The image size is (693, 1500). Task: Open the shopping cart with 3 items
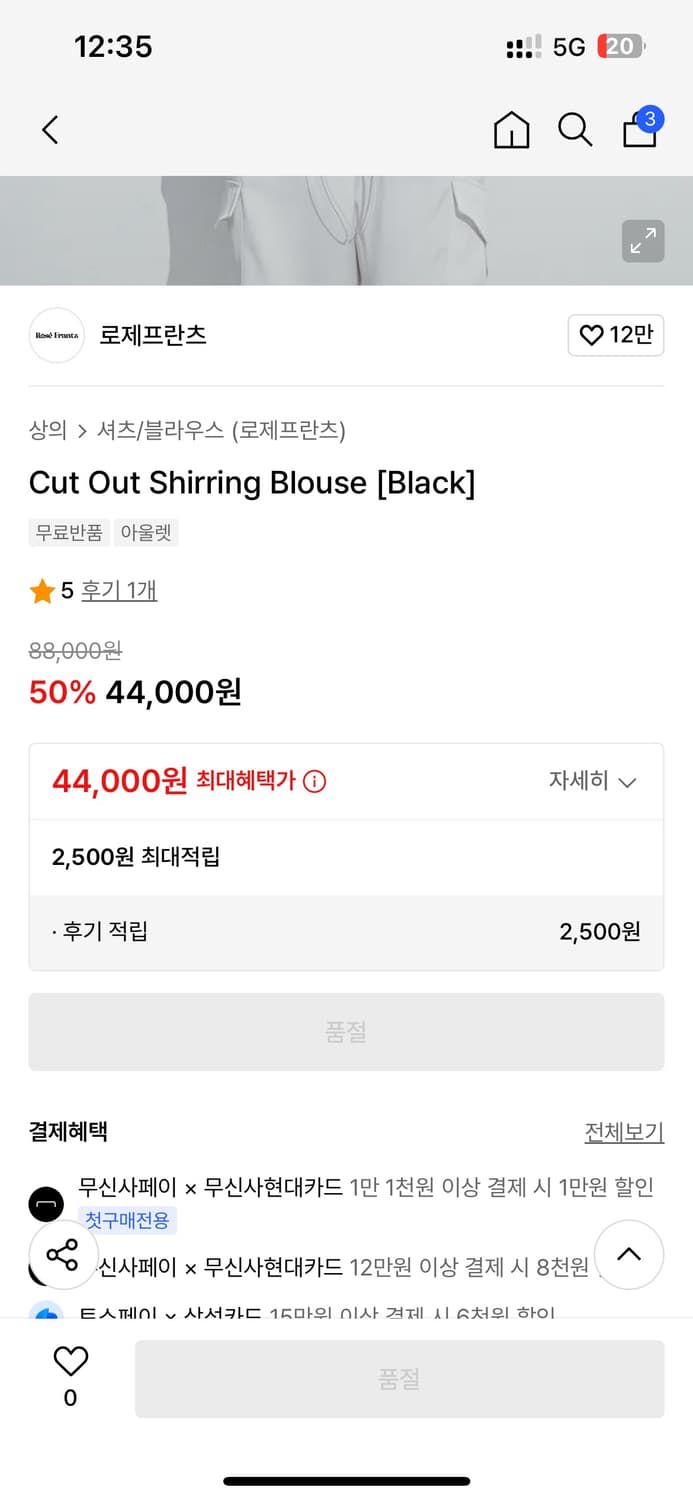coord(639,130)
